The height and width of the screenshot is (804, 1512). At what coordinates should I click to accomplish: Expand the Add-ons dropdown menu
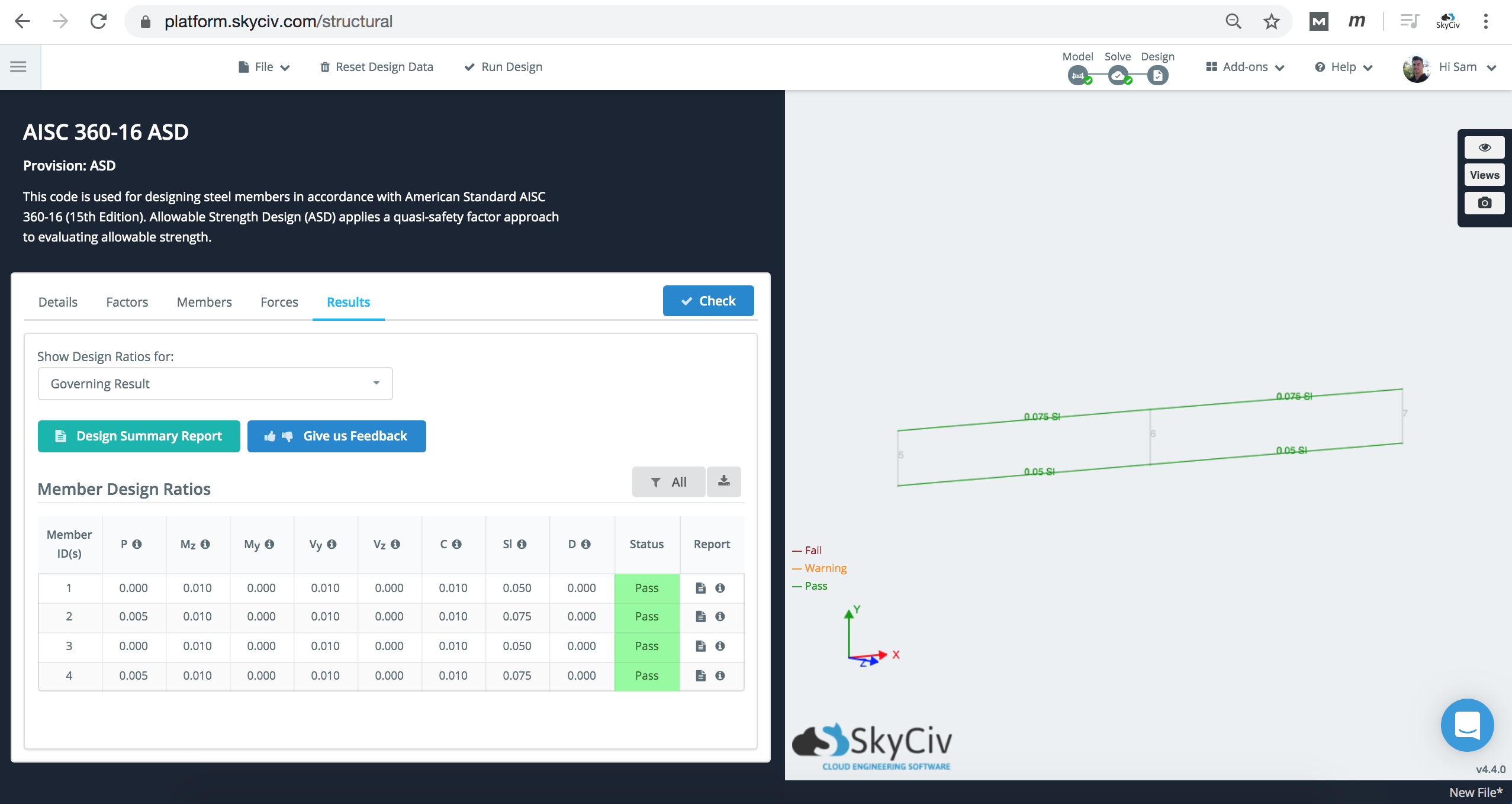(1247, 68)
